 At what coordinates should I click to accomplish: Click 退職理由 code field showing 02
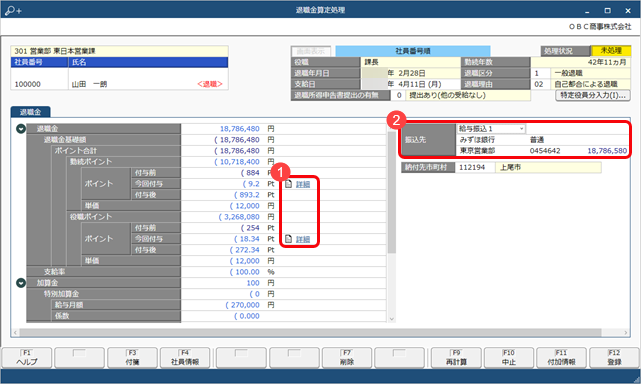(540, 84)
